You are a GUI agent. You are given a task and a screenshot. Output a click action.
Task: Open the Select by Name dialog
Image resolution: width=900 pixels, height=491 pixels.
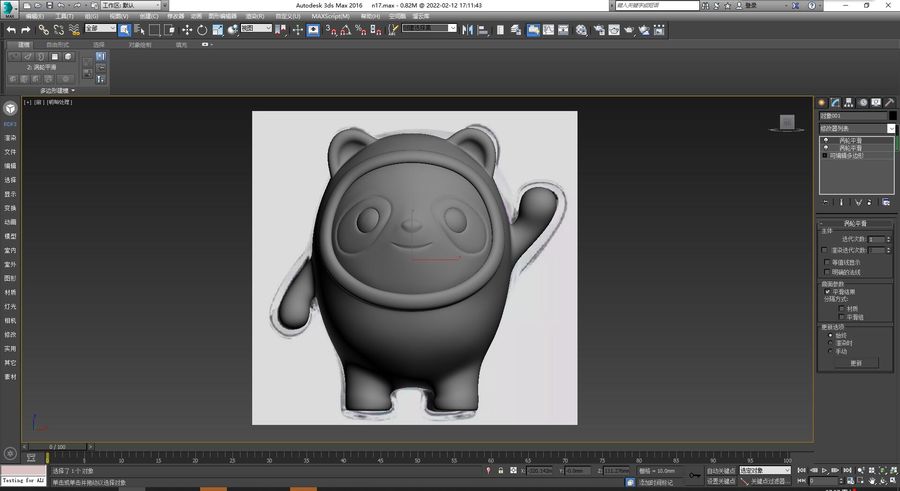click(x=139, y=30)
